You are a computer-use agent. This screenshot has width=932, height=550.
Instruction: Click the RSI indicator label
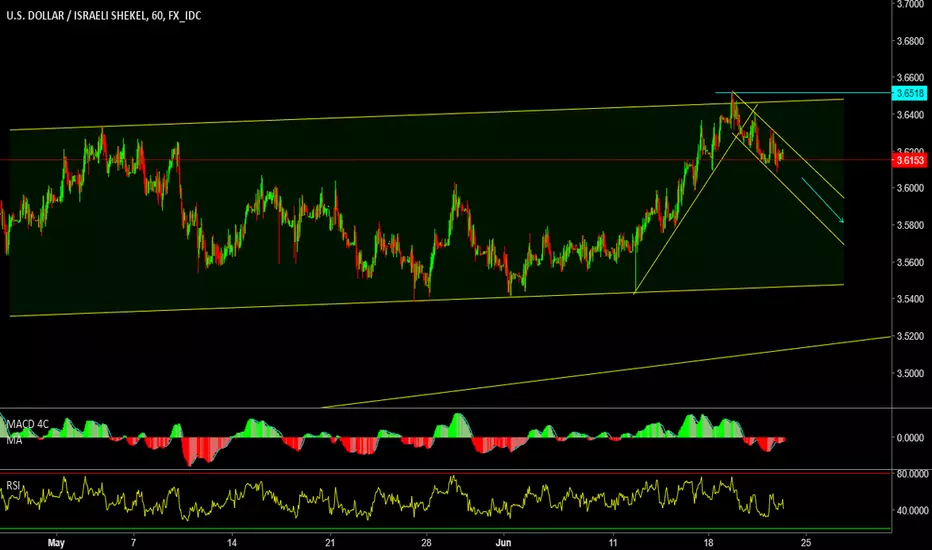click(13, 486)
